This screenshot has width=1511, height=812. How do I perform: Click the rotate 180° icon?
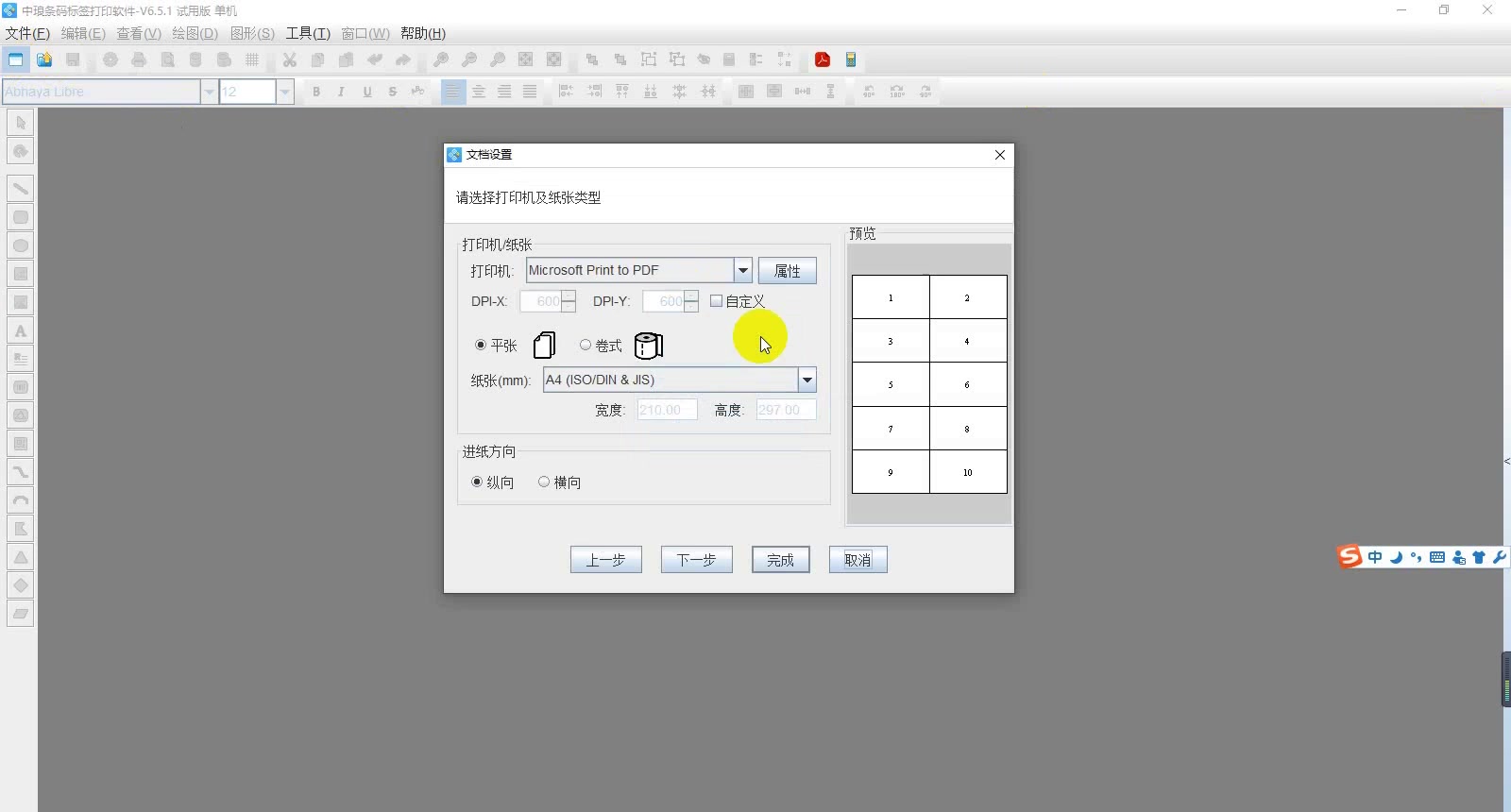coord(897,92)
